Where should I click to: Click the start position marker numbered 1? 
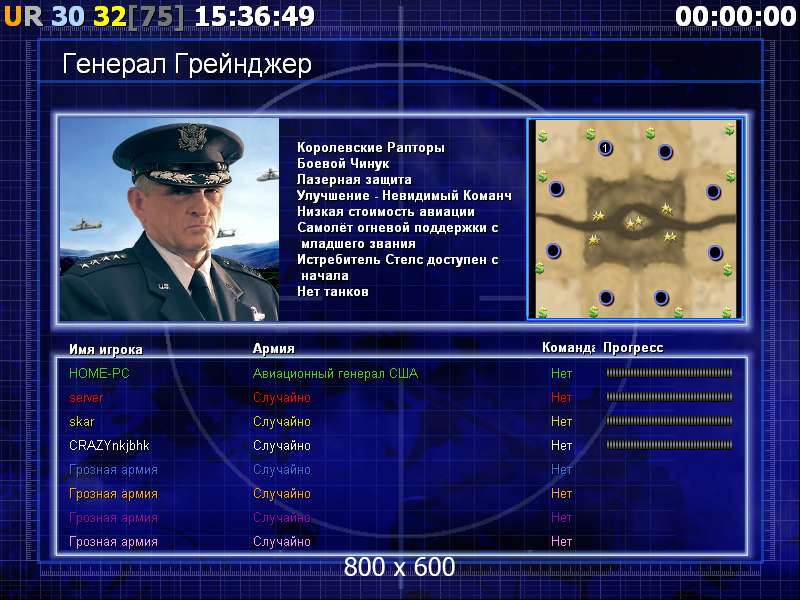coord(605,149)
